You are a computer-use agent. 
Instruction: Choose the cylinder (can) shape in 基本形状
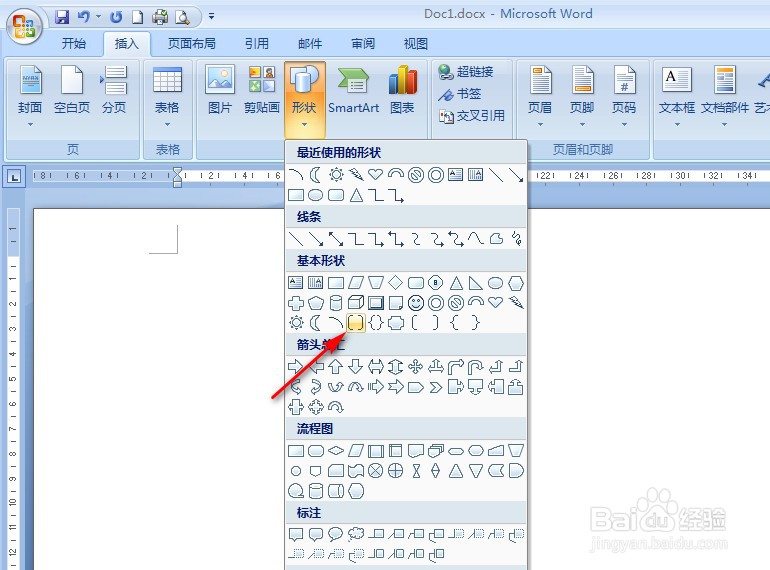(336, 303)
